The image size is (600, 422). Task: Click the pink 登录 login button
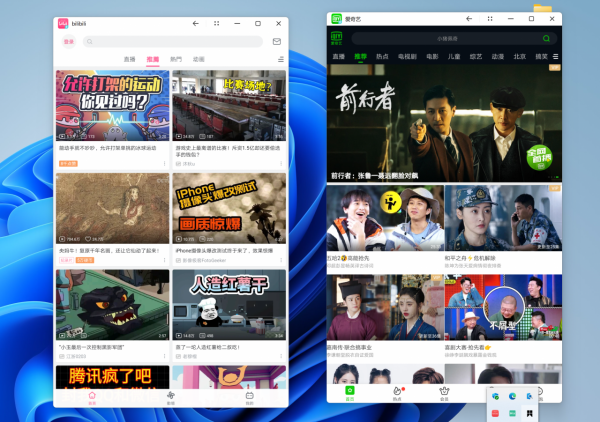(x=69, y=42)
